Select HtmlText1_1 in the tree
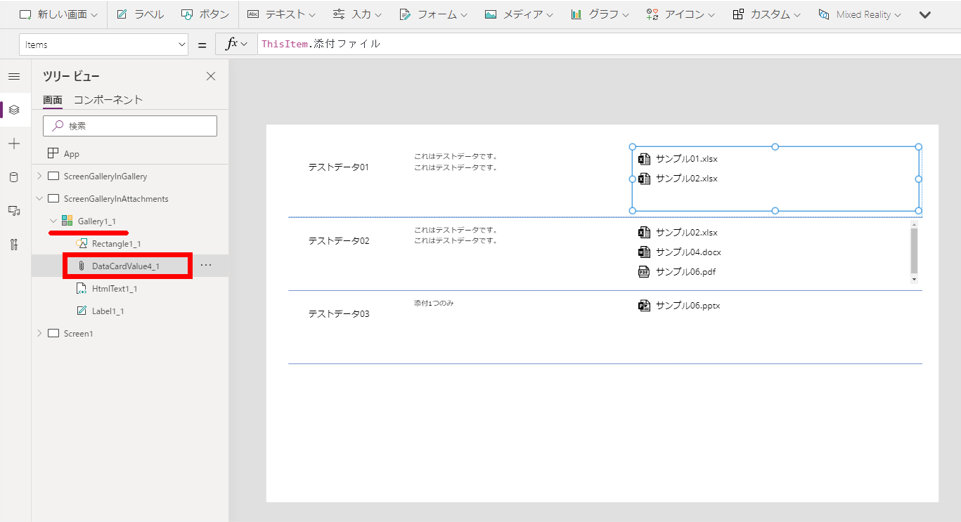Viewport: 961px width, 522px height. tap(115, 289)
